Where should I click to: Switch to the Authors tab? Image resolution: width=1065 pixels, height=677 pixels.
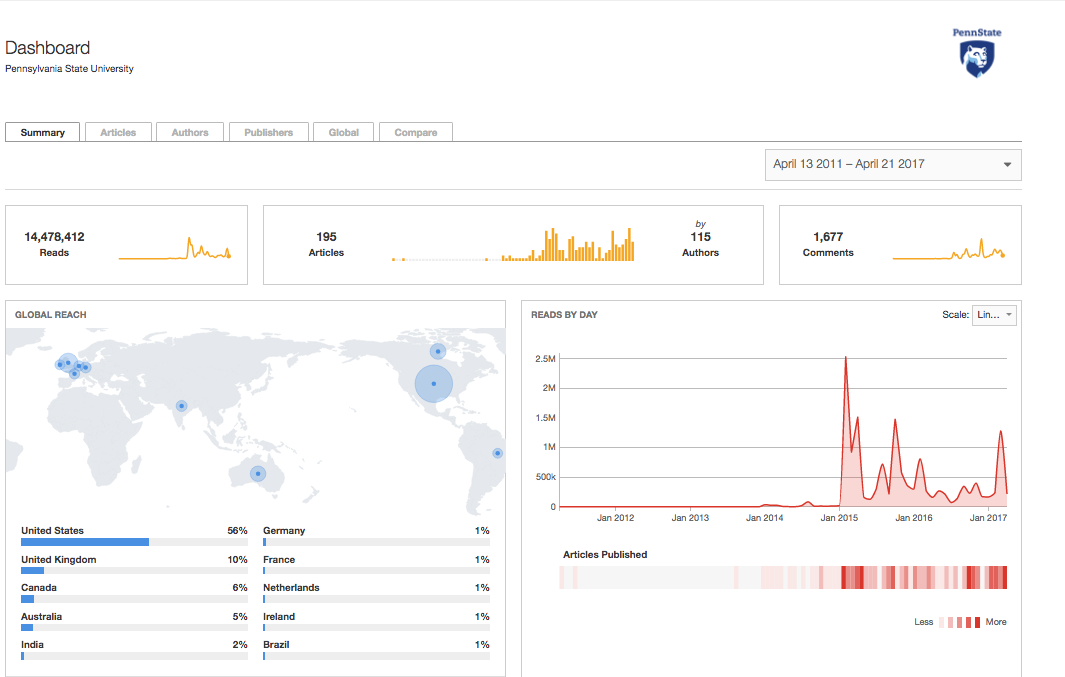[x=190, y=132]
